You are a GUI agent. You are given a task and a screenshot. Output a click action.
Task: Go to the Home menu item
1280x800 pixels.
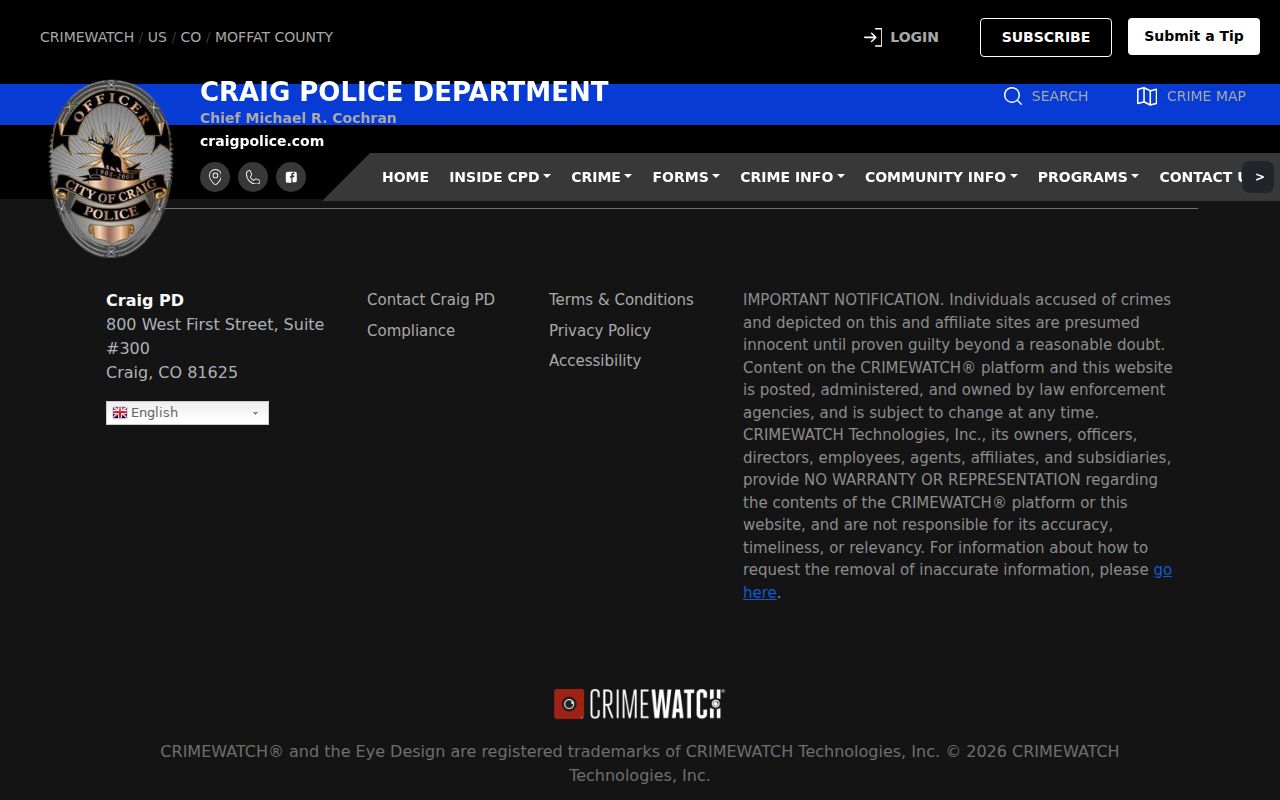405,177
